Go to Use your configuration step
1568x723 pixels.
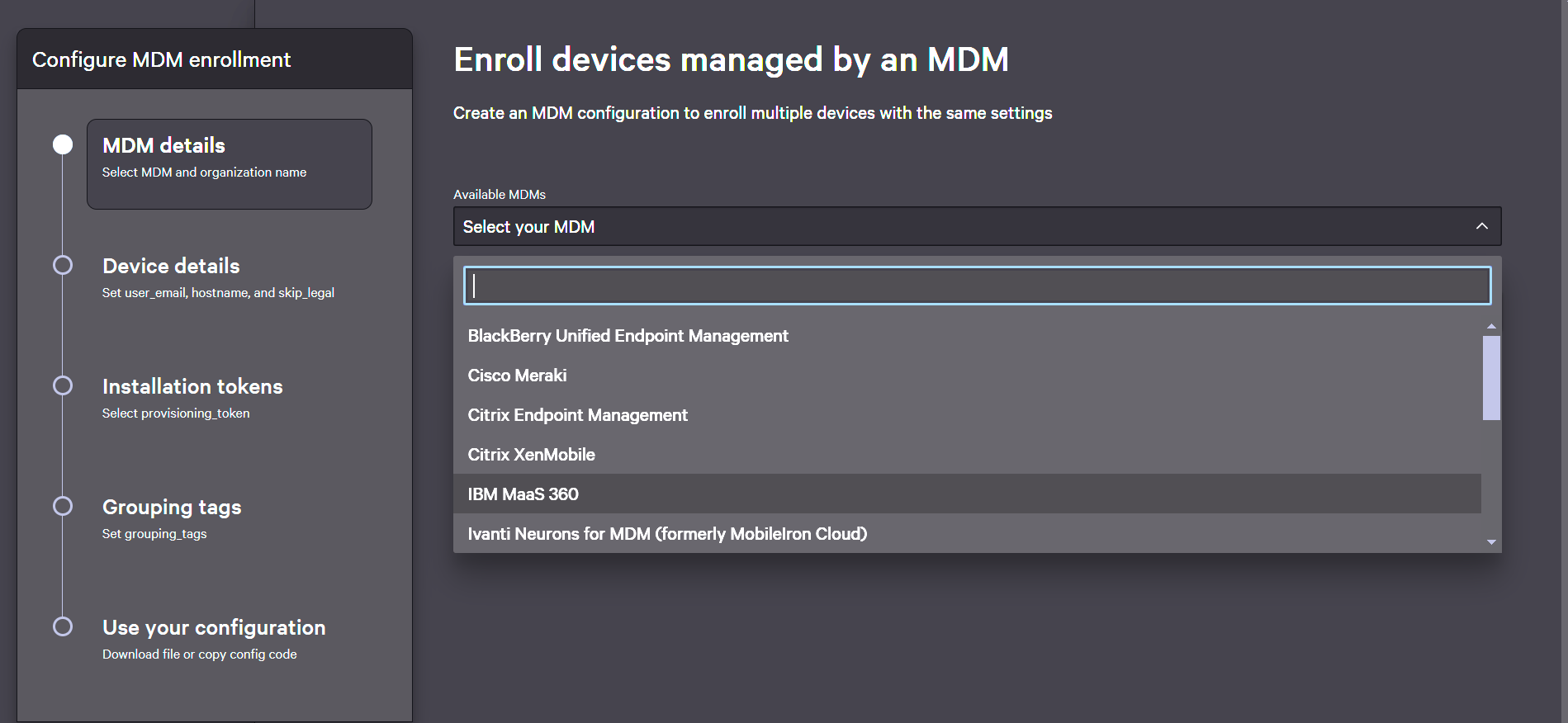click(x=214, y=640)
